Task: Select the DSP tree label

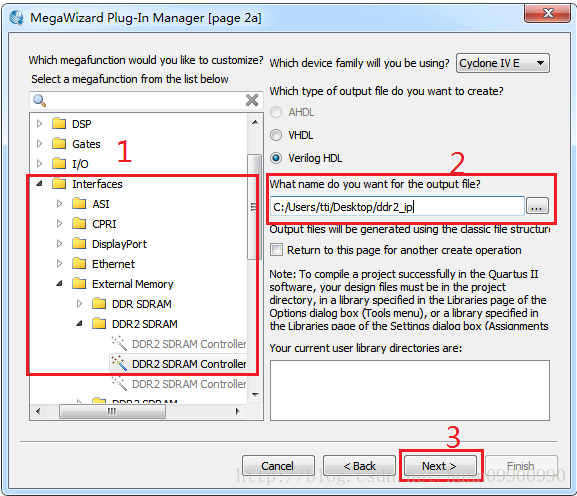Action: tap(81, 124)
